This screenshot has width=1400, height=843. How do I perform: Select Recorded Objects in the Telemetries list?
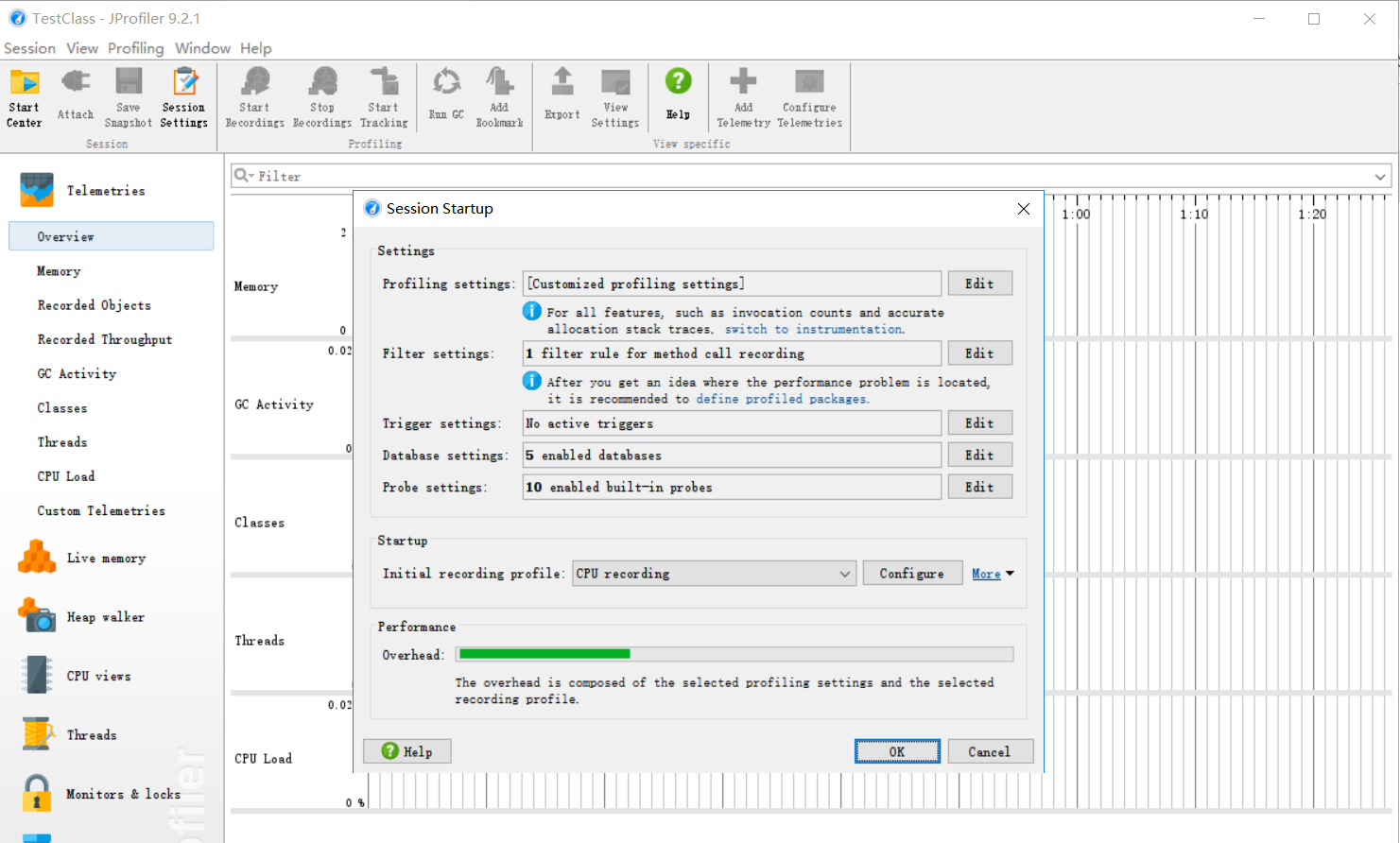94,305
